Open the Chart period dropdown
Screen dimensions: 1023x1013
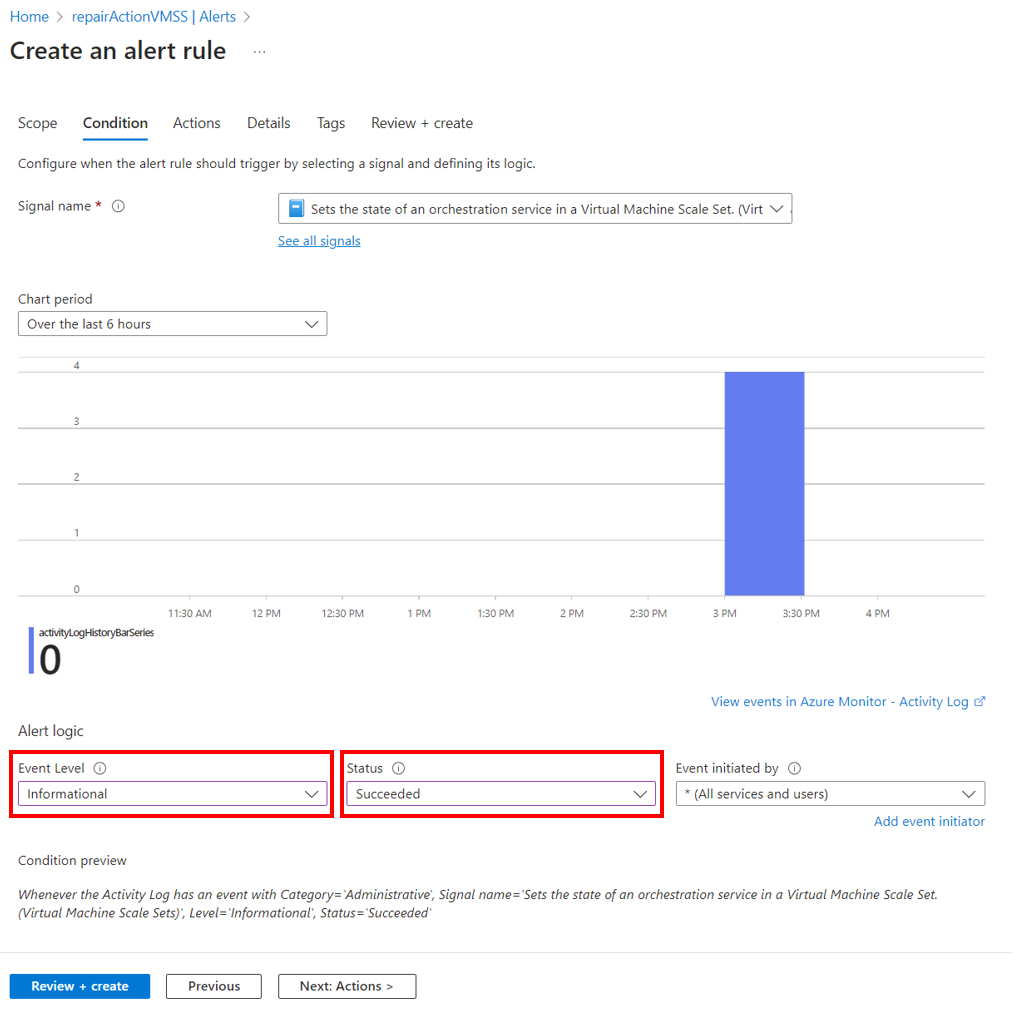(172, 324)
